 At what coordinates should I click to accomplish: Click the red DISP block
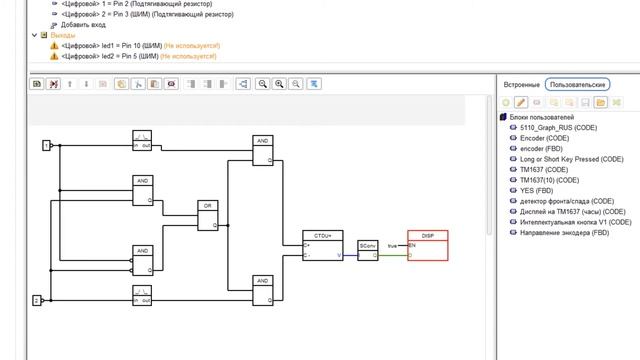(x=428, y=246)
